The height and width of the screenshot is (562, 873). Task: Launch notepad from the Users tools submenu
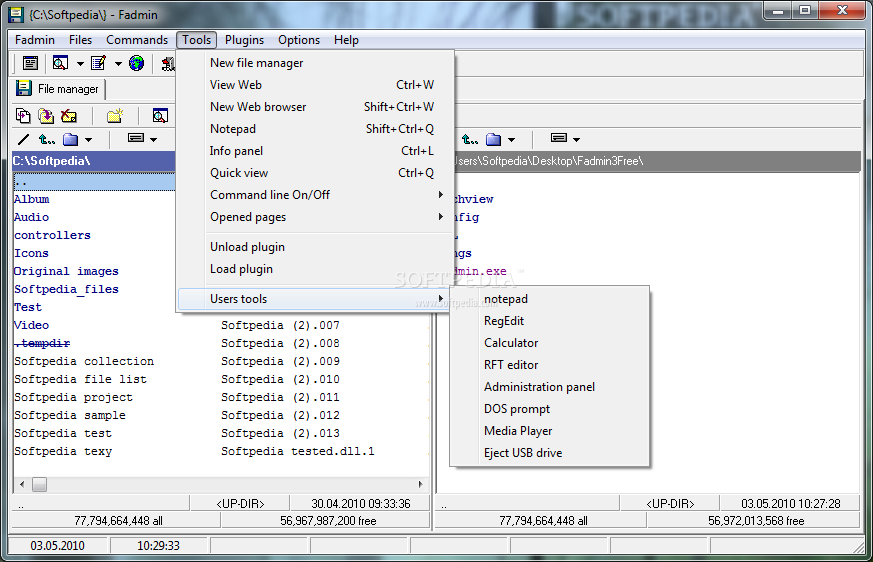tap(550, 299)
